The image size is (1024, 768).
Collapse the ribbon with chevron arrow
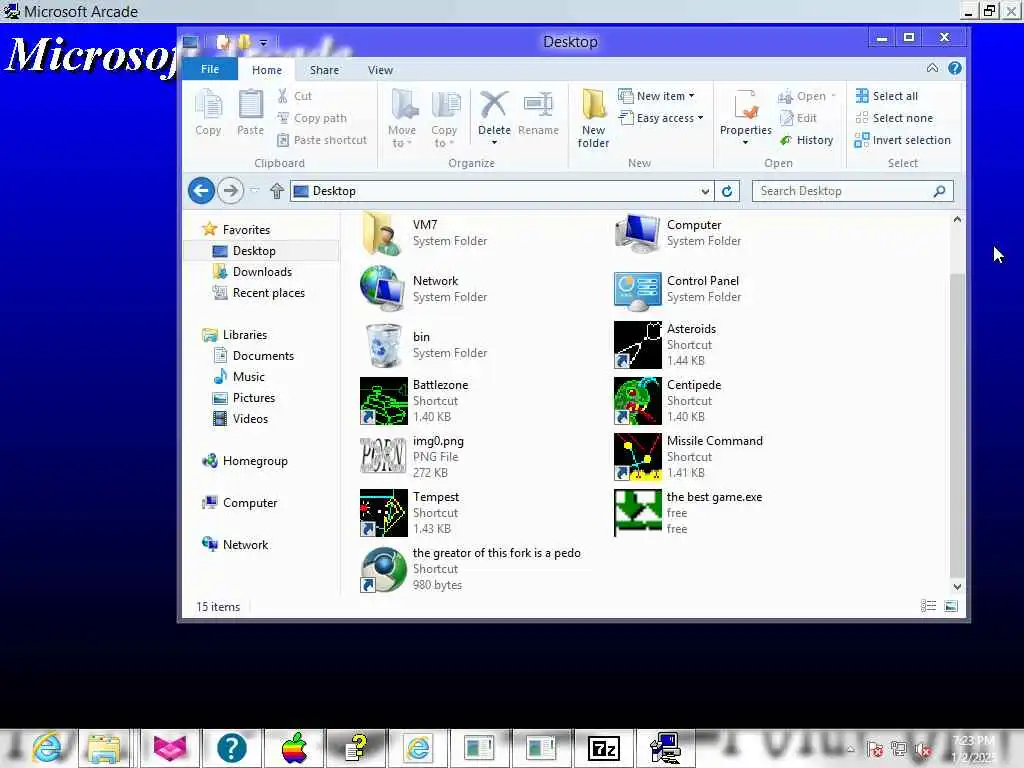coord(932,68)
